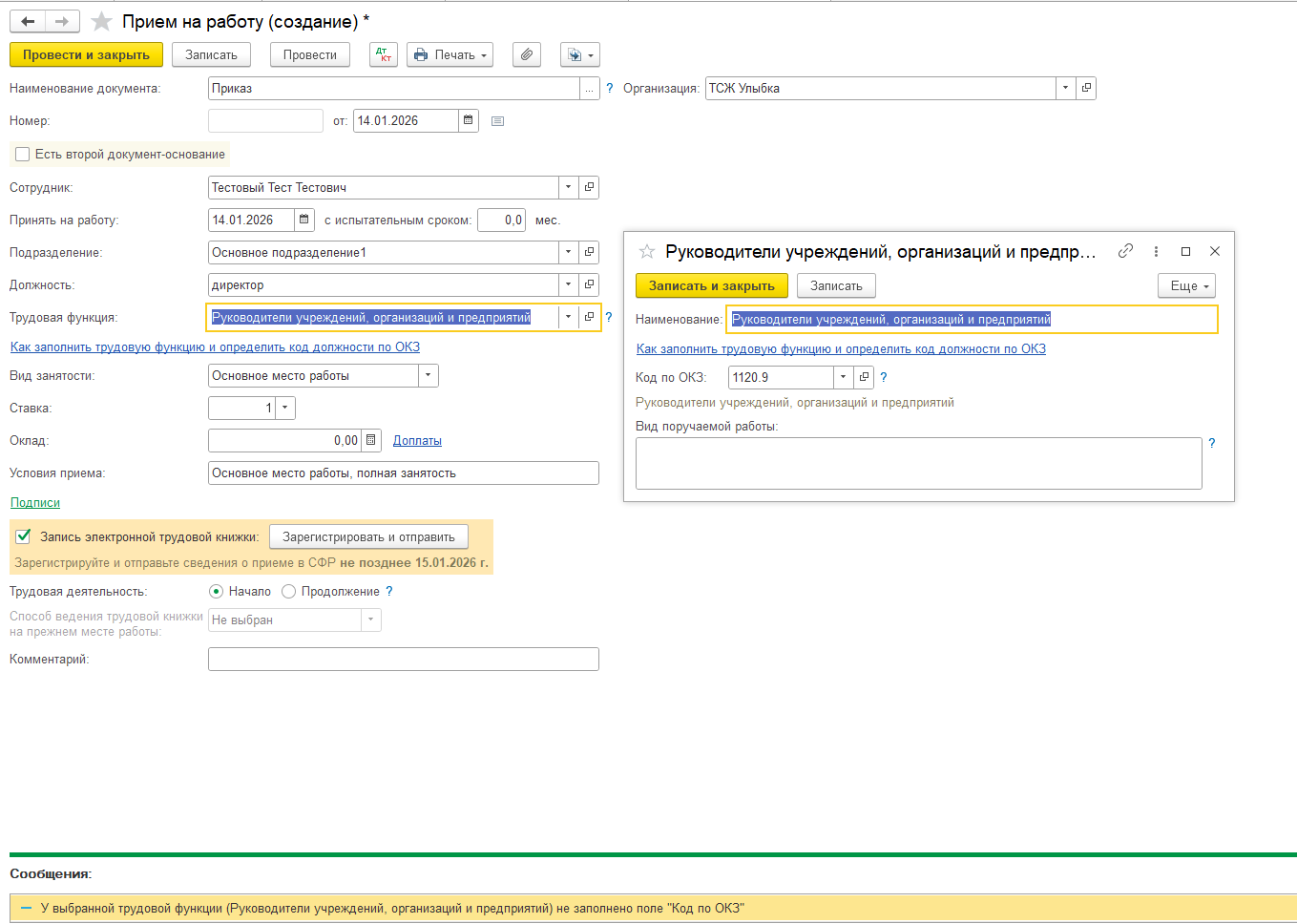
Task: Open the Дт/Кт accounting entries icon
Action: coord(384,54)
